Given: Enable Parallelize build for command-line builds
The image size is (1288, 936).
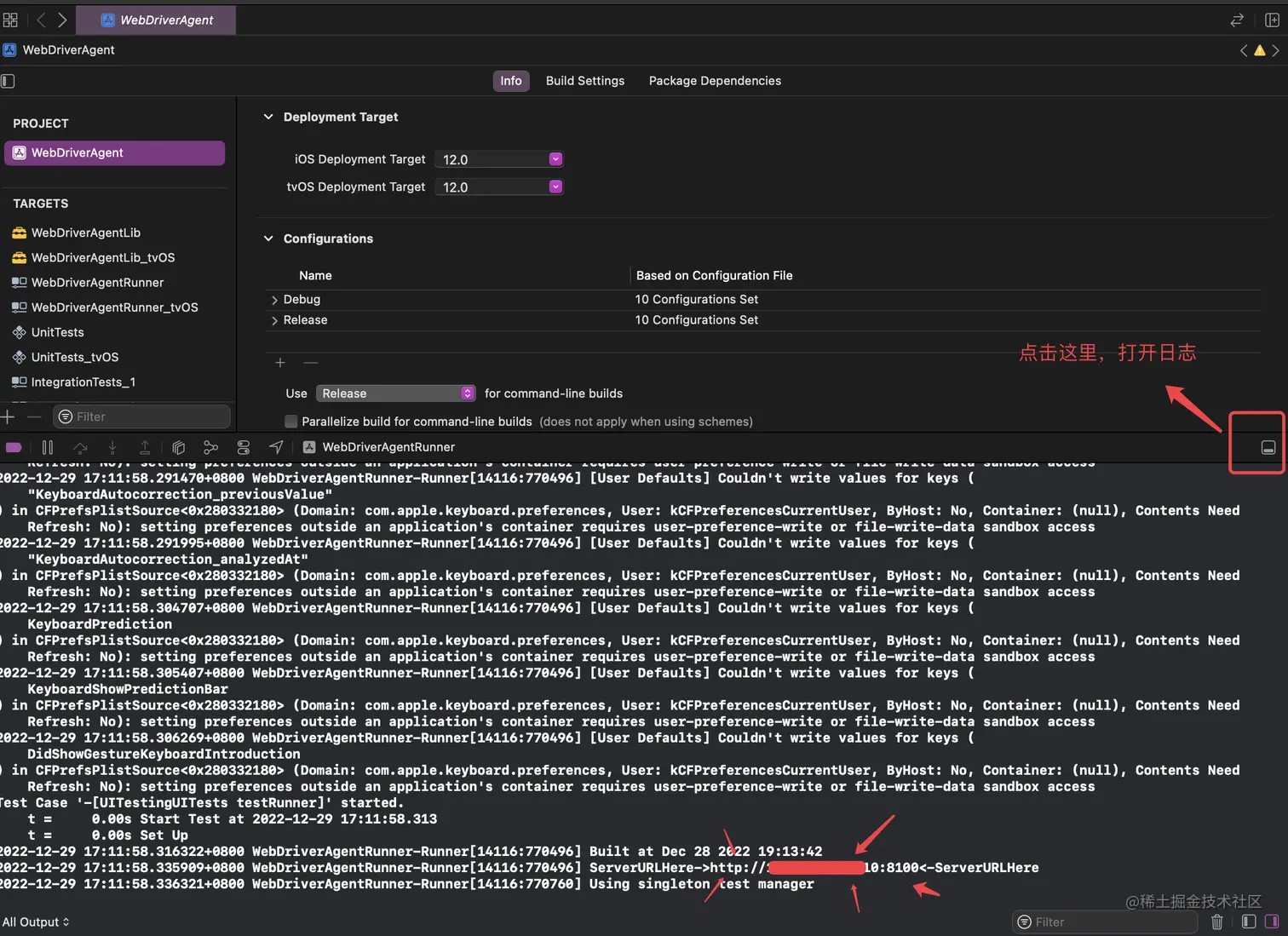Looking at the screenshot, I should coord(291,422).
